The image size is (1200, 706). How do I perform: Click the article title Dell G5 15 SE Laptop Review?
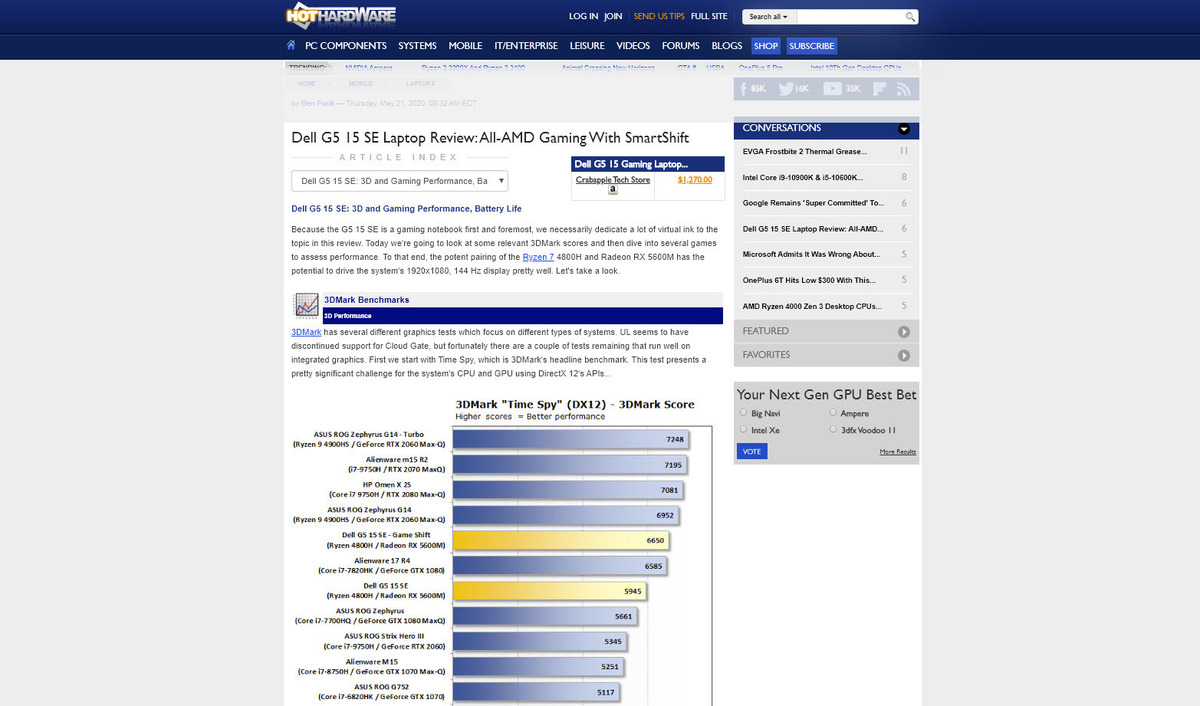(490, 138)
